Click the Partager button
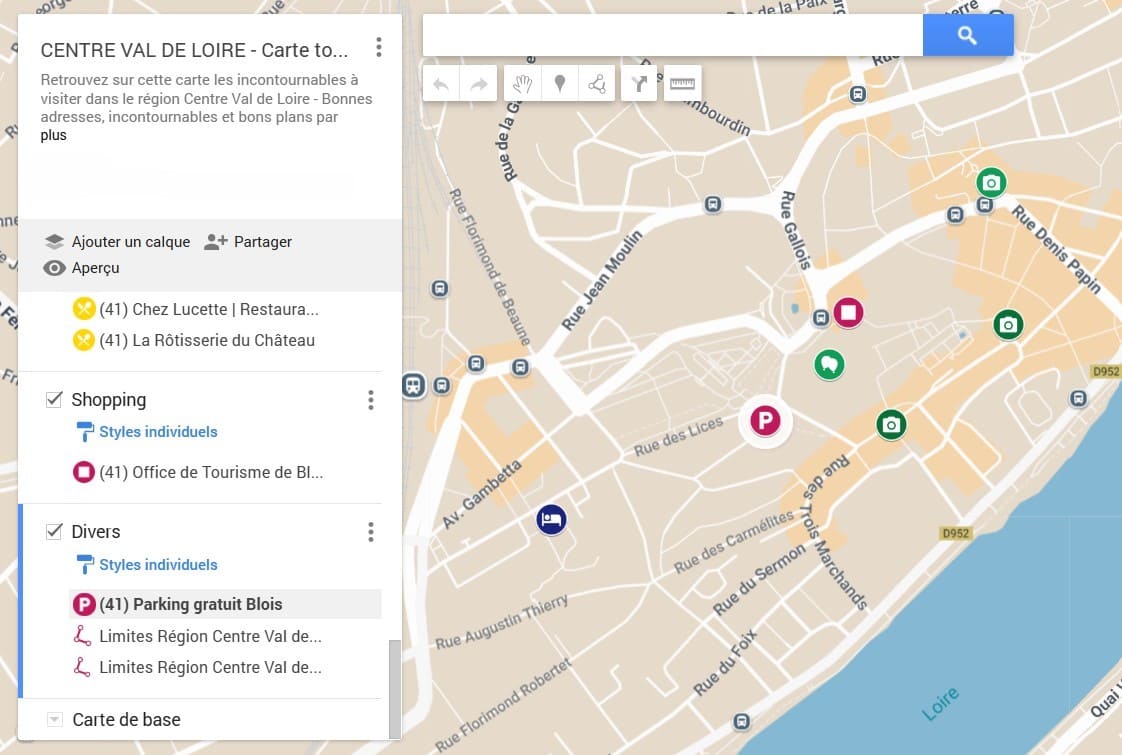This screenshot has width=1122, height=755. [248, 242]
